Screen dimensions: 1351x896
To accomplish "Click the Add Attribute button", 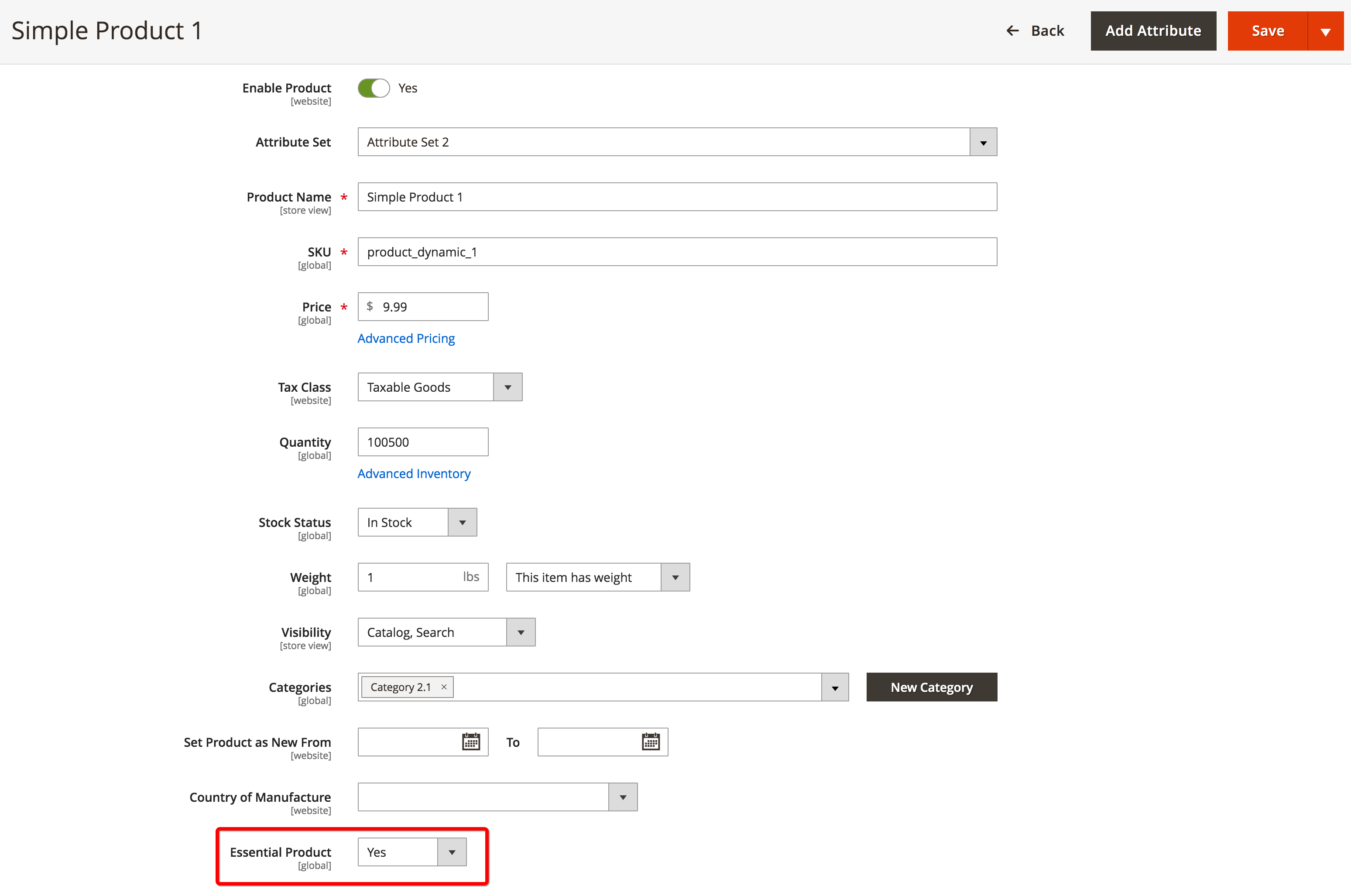I will point(1153,31).
